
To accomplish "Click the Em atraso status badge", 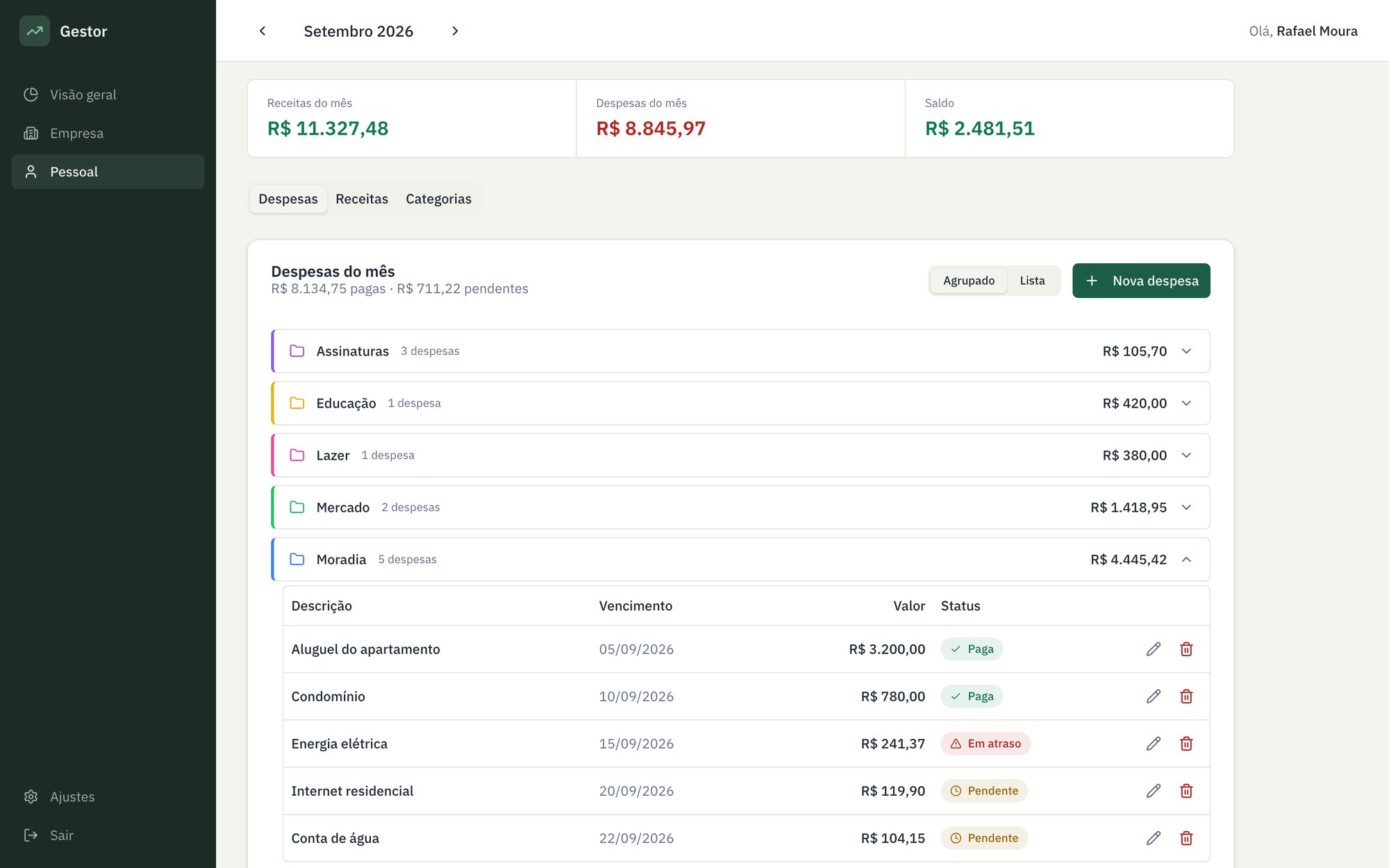I will click(985, 744).
